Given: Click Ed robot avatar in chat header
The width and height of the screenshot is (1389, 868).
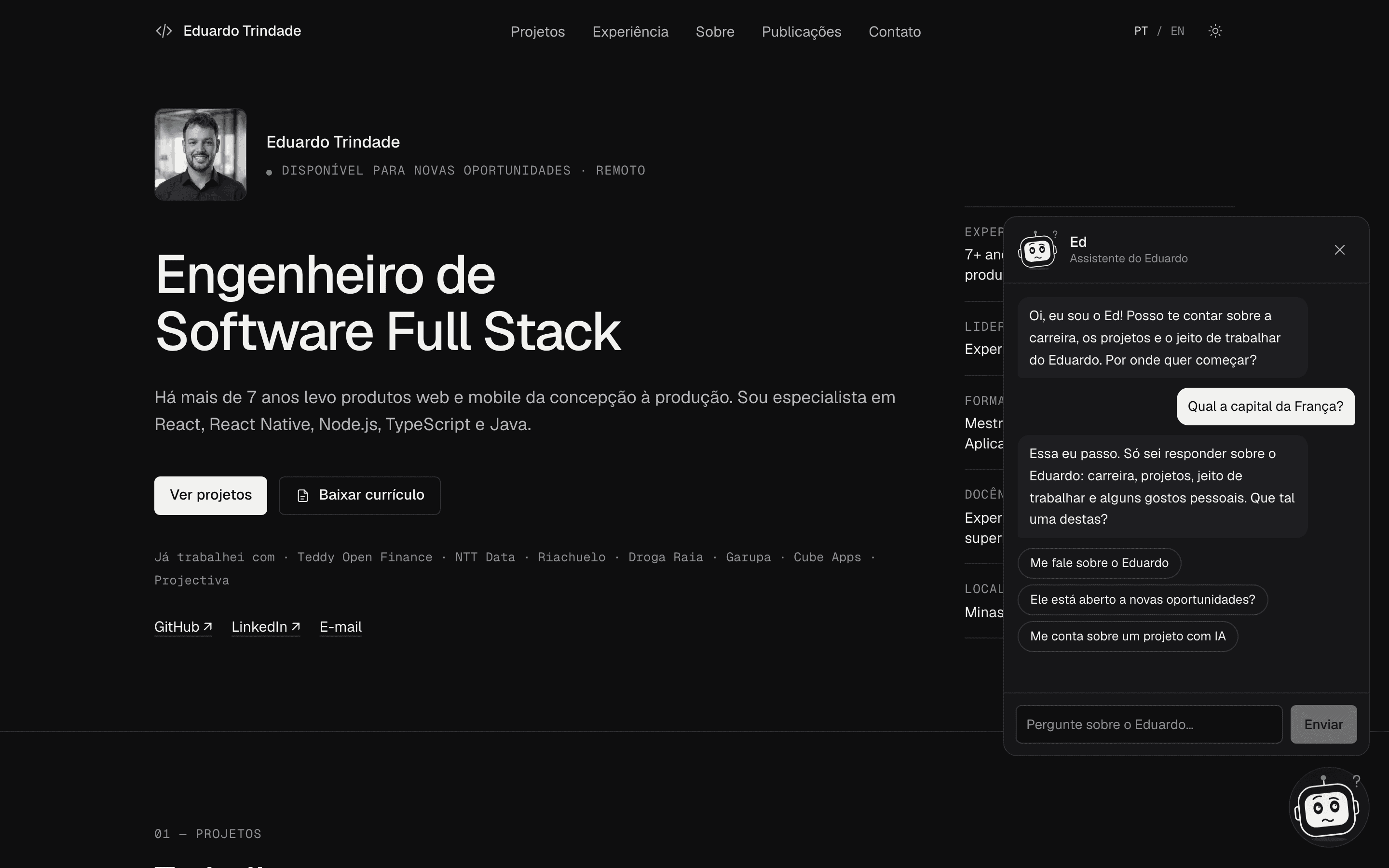Looking at the screenshot, I should point(1037,250).
